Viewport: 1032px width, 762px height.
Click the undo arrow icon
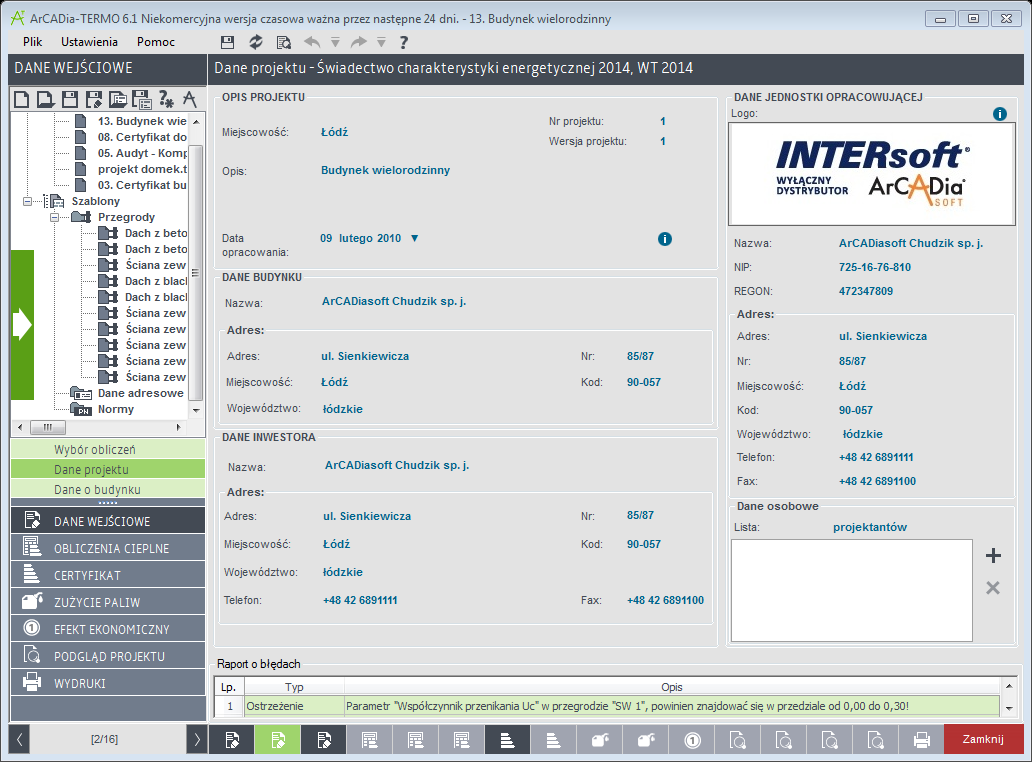pyautogui.click(x=312, y=43)
